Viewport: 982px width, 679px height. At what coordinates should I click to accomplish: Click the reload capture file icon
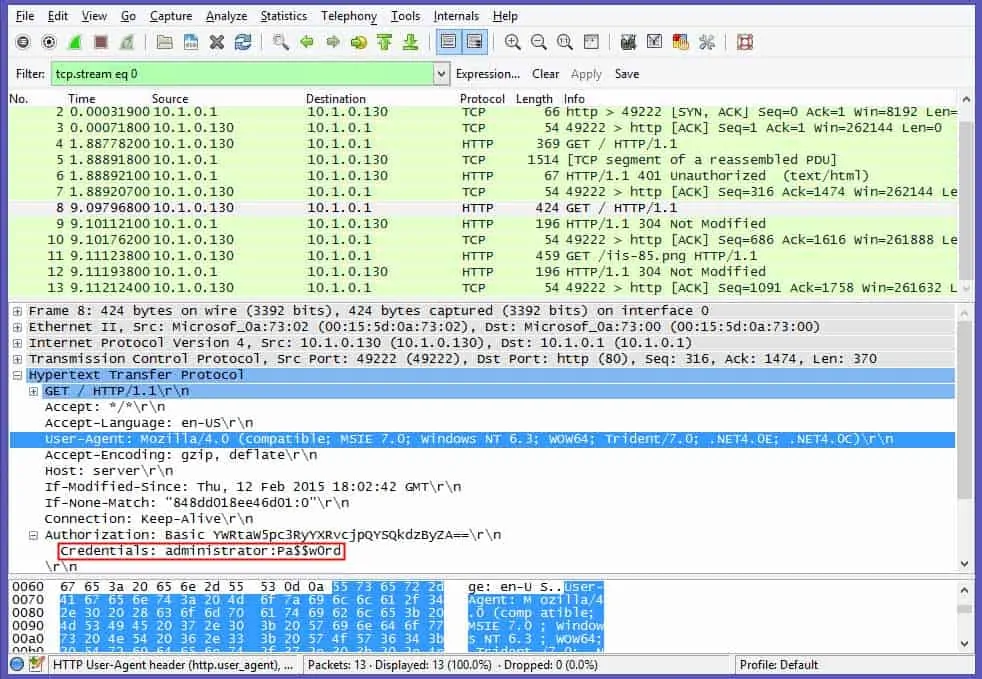[243, 42]
